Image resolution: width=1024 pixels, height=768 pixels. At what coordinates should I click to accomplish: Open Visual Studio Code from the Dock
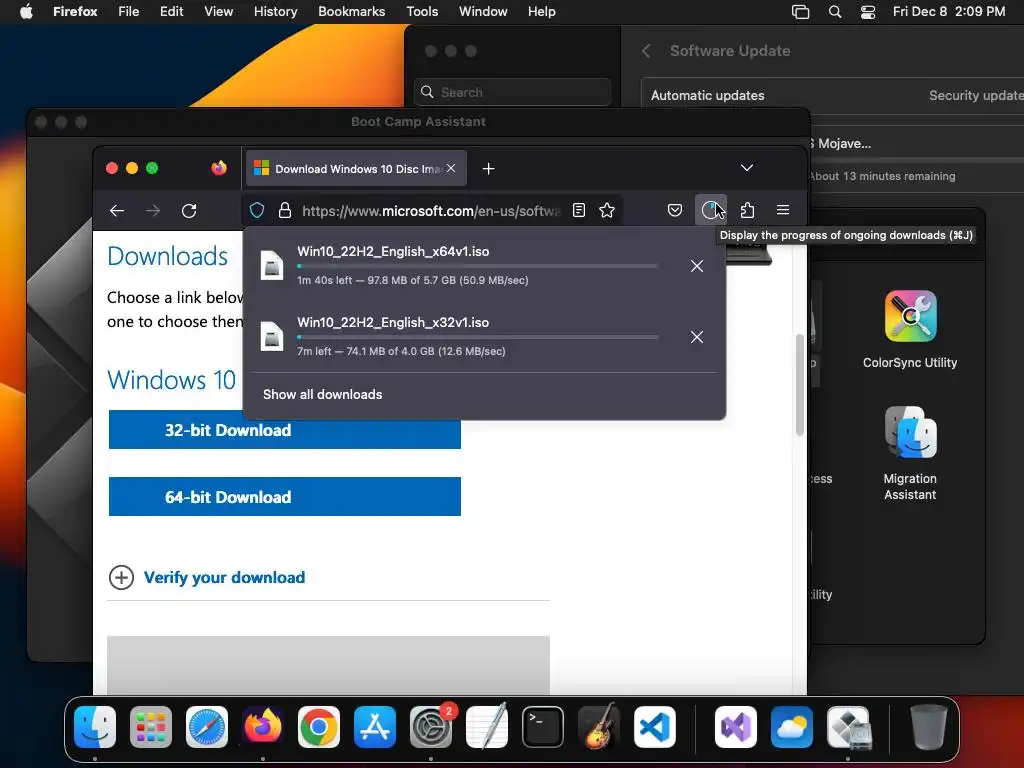click(x=655, y=727)
